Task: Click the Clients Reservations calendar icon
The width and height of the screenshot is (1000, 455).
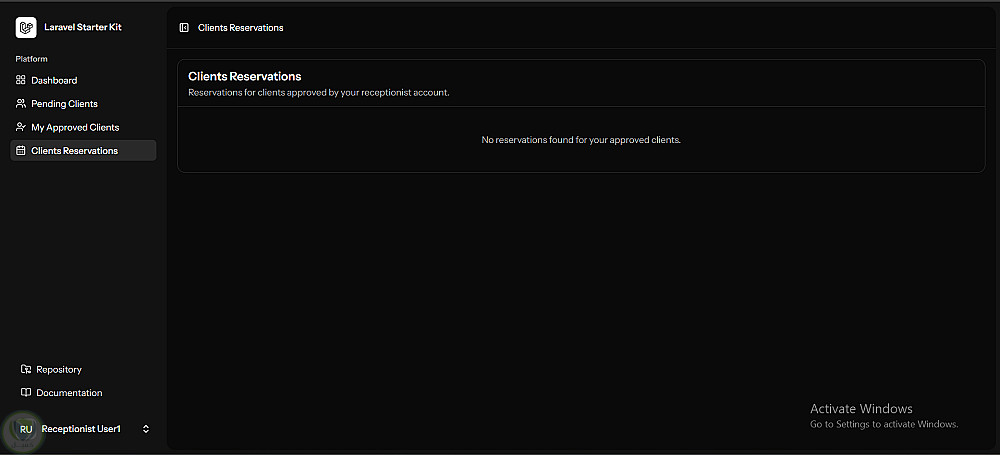Action: [21, 151]
